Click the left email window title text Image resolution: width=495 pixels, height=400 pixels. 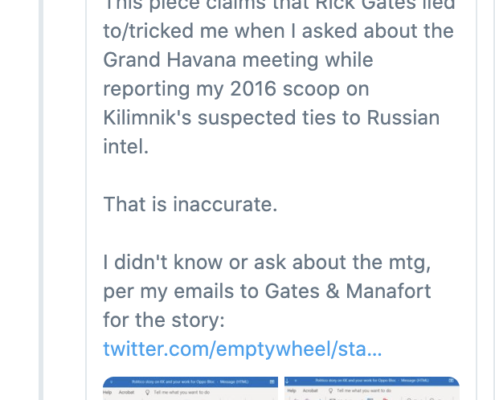point(190,382)
